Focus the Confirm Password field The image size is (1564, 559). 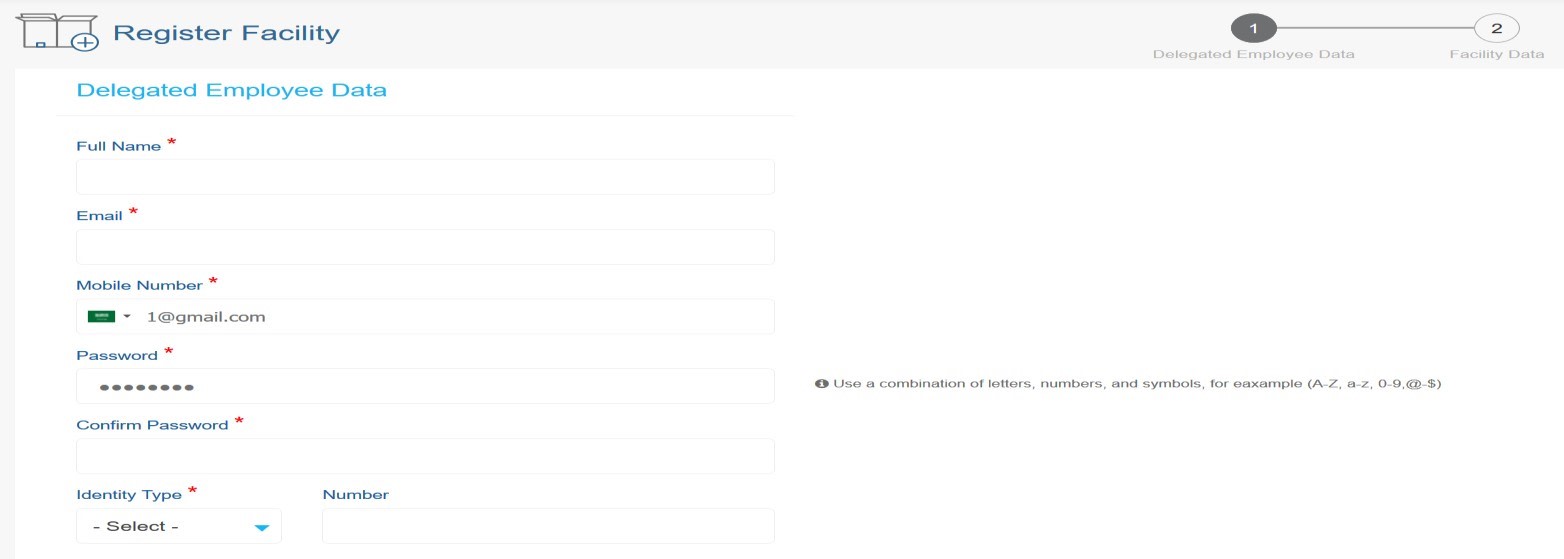tap(425, 456)
